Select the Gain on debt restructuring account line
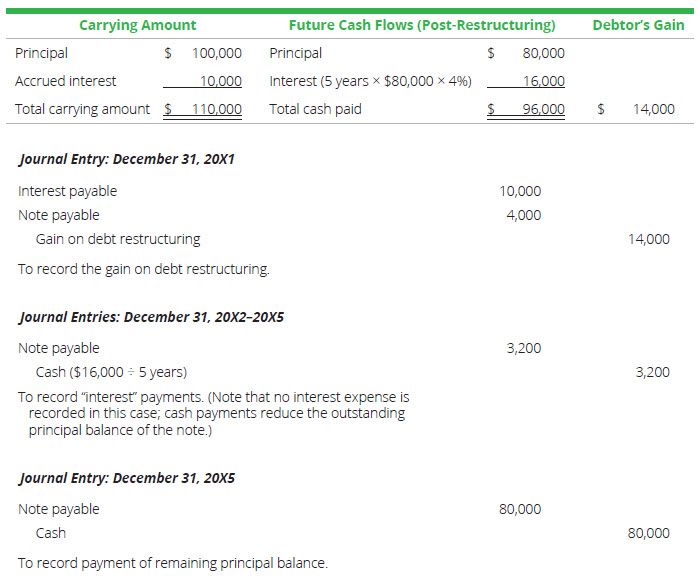700x579 pixels. (118, 239)
